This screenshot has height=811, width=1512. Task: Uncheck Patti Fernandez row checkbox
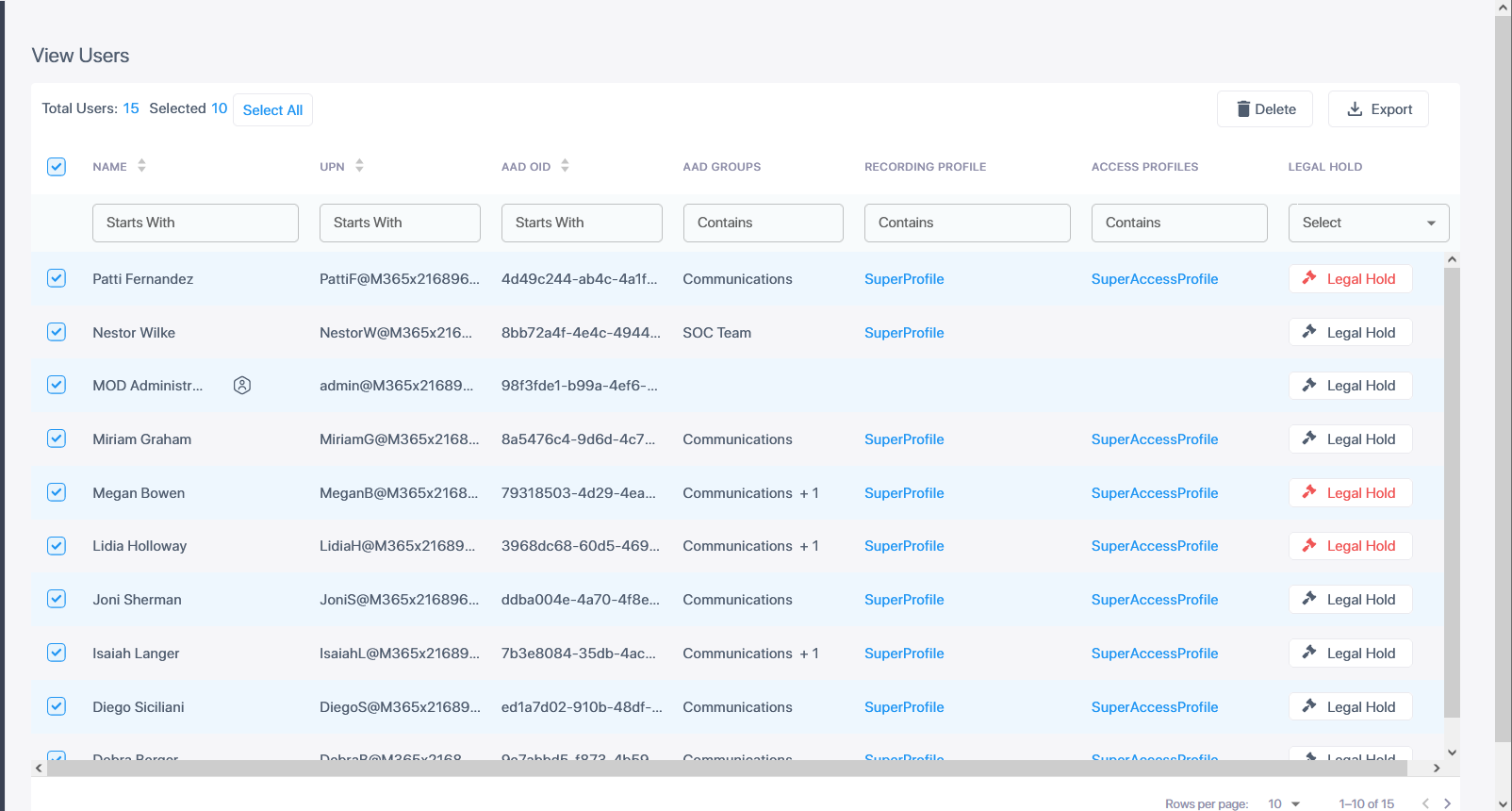[x=57, y=278]
